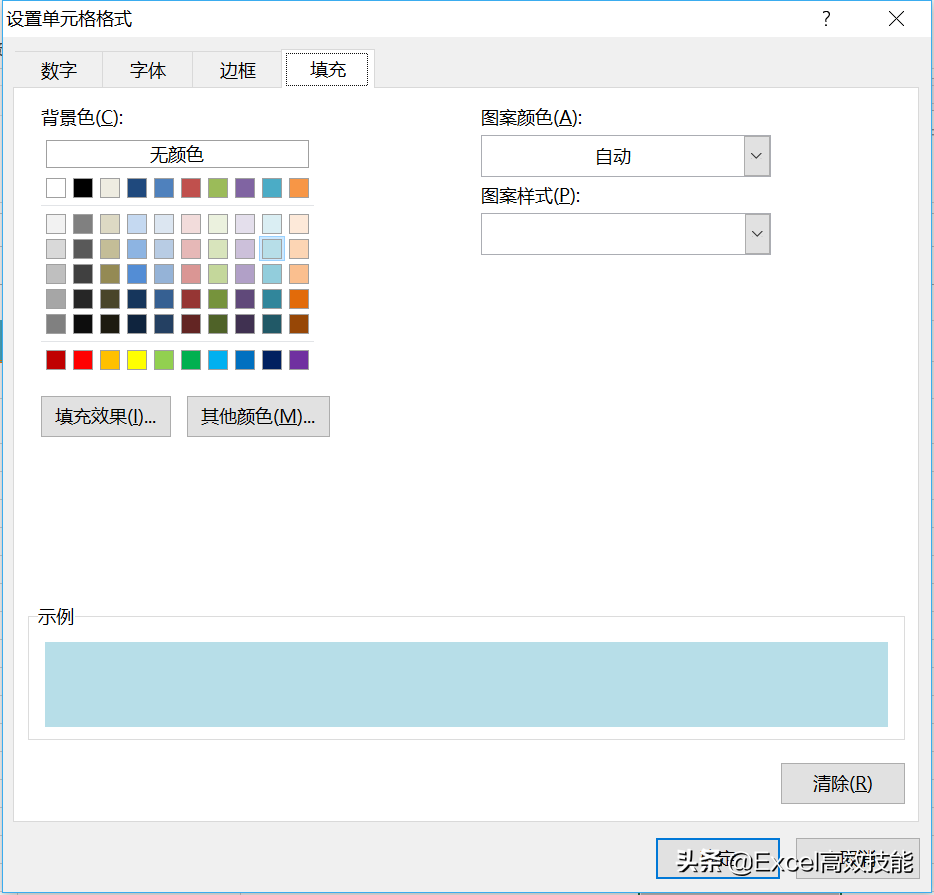Pick navy swatch in standard colors row
934x895 pixels.
click(x=272, y=360)
